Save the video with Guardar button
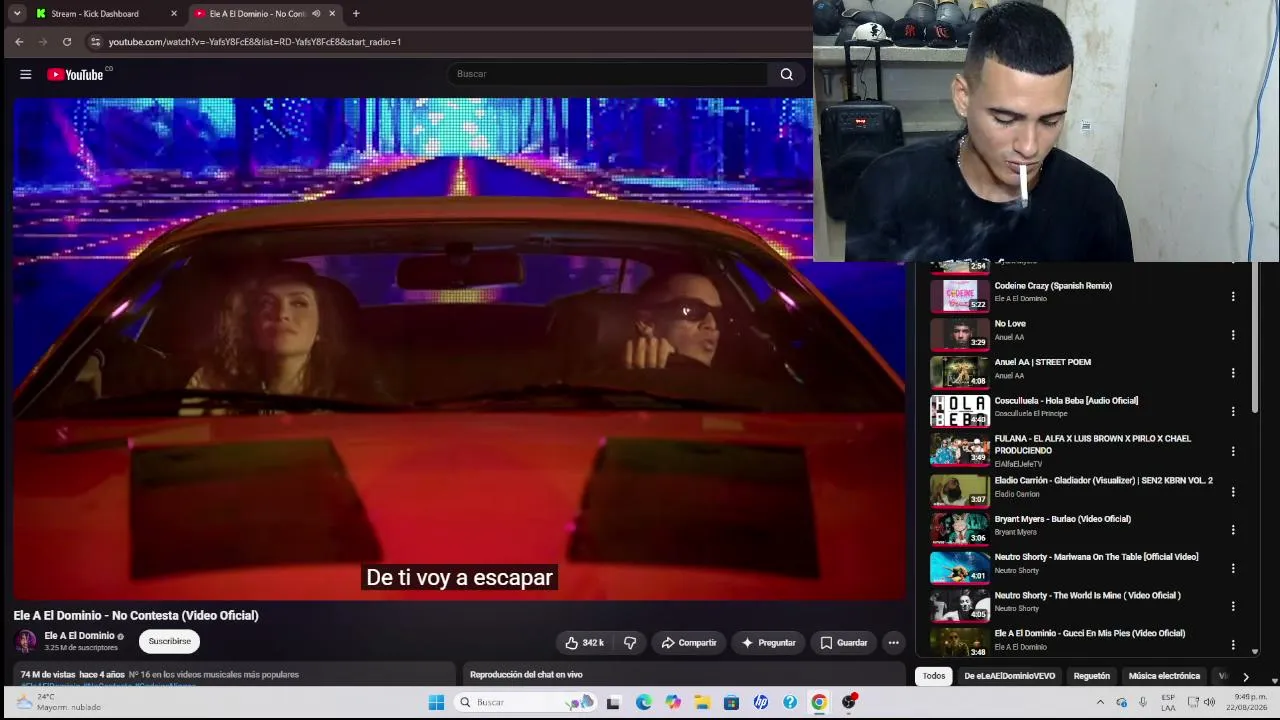 844,643
